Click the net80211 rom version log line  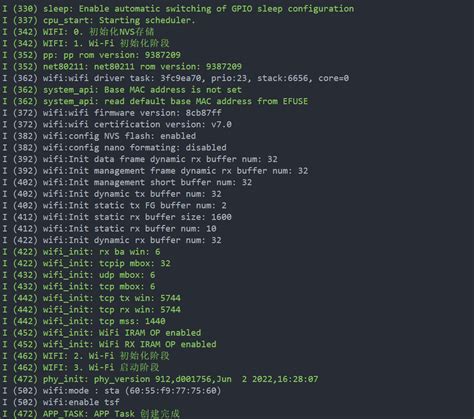click(x=122, y=67)
